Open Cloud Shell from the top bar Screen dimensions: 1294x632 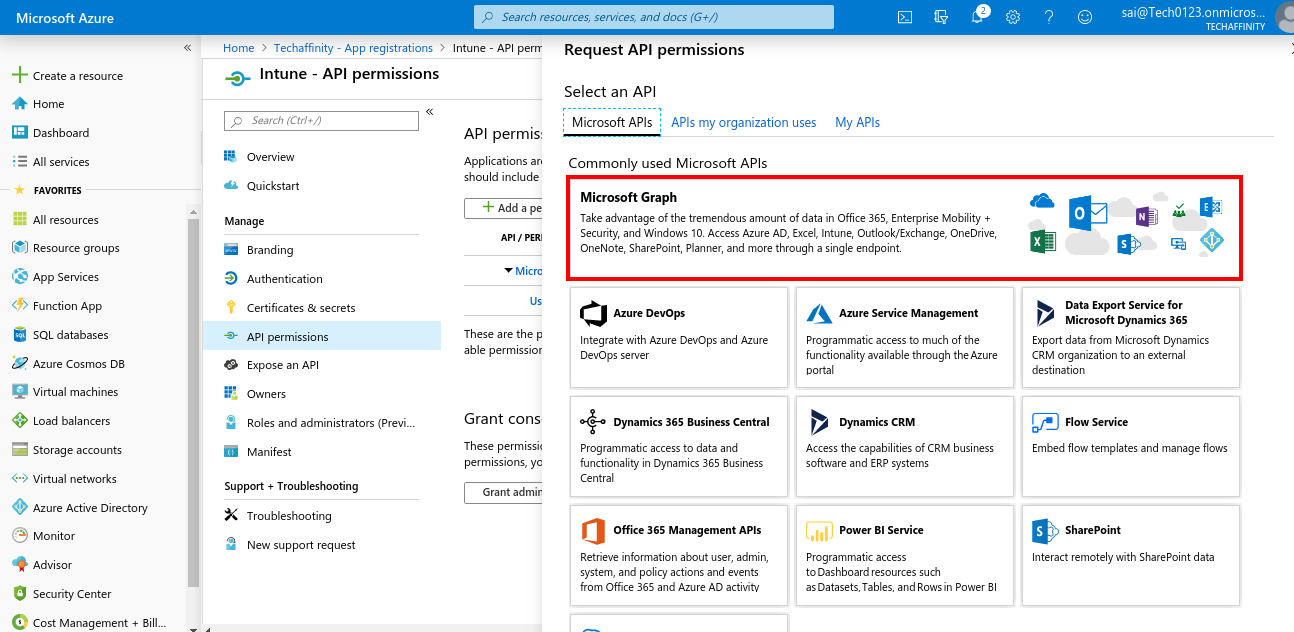pos(904,17)
